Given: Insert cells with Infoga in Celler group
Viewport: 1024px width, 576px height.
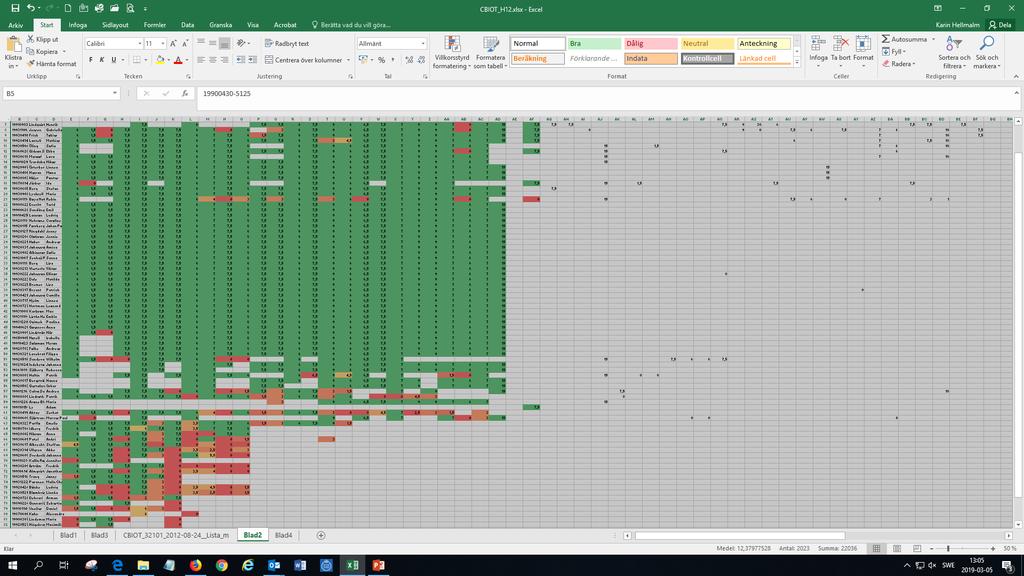Looking at the screenshot, I should click(818, 51).
